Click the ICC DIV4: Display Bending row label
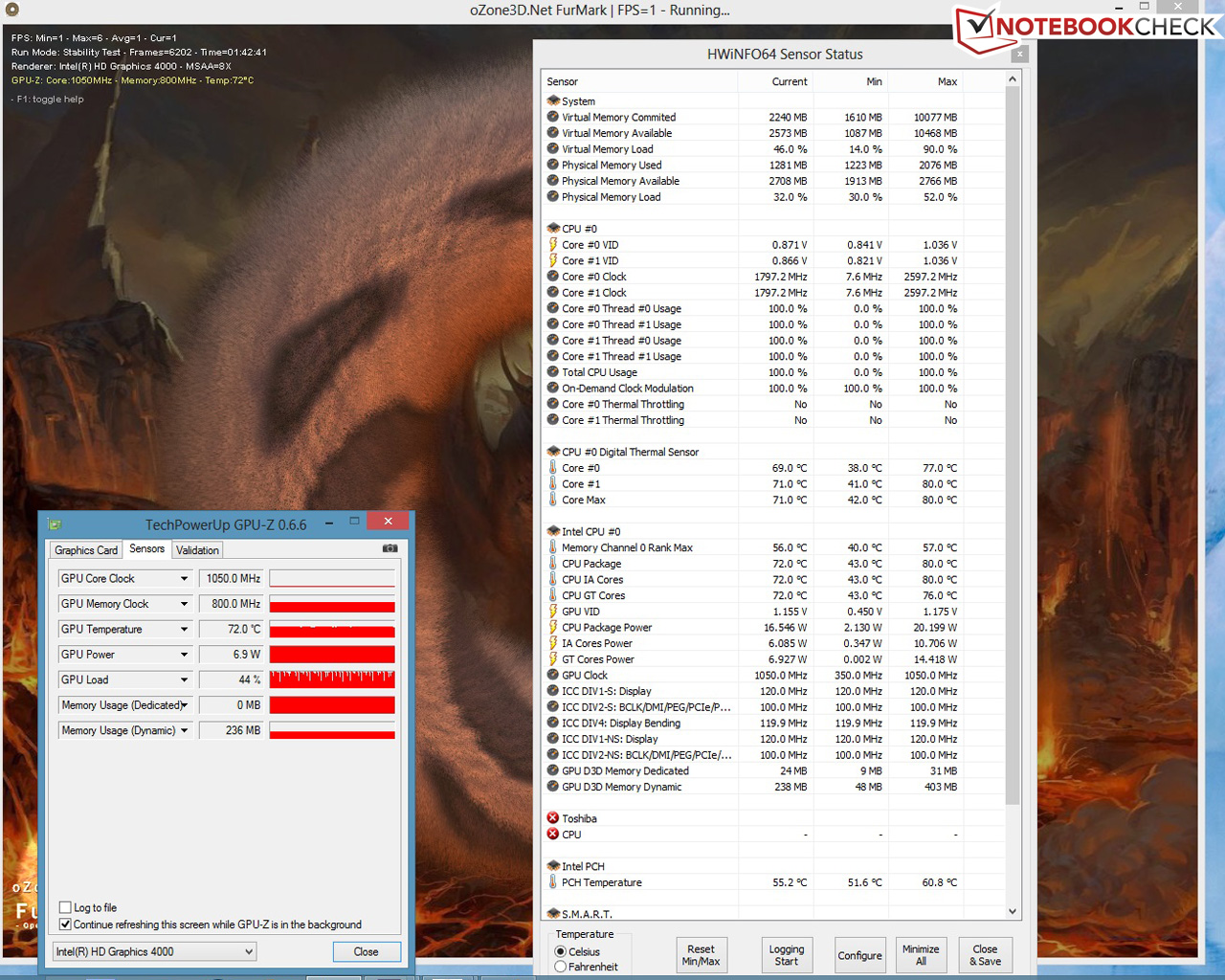 [621, 724]
